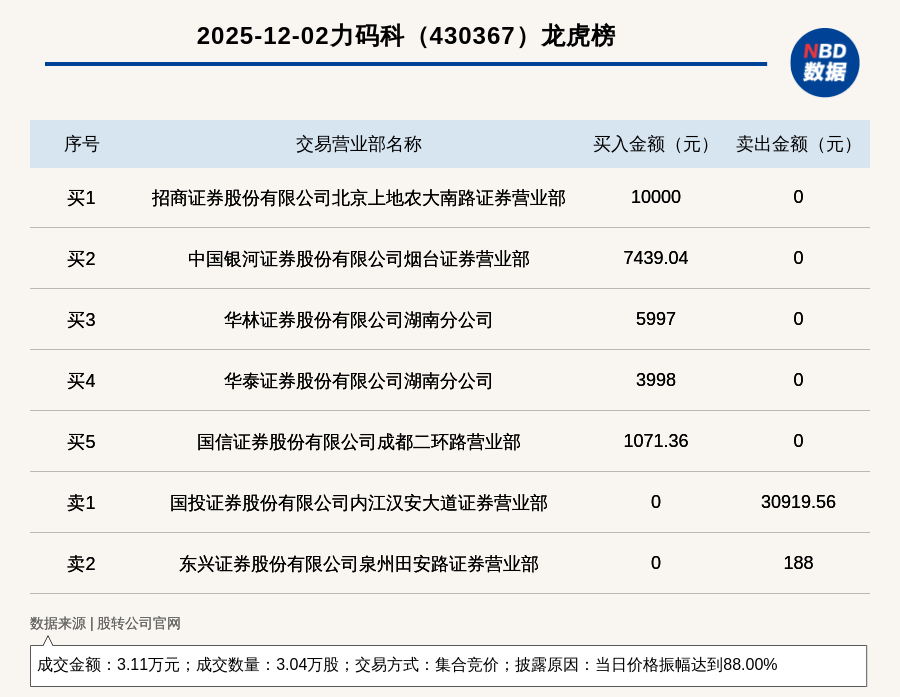The width and height of the screenshot is (900, 697).
Task: Click the 卖出金额（元） column header
Action: (x=798, y=144)
